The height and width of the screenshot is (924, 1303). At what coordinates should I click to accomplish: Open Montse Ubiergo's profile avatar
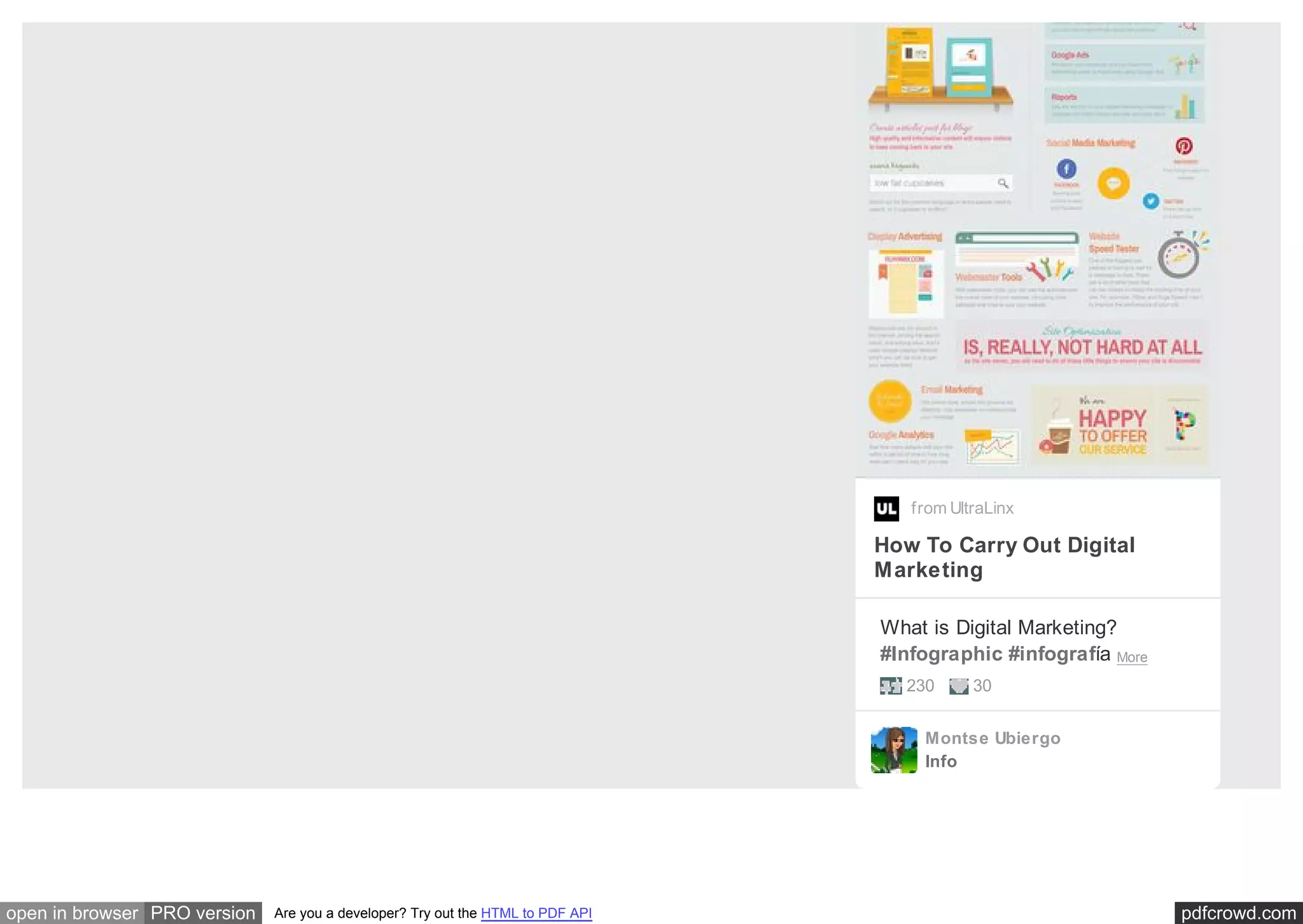click(x=894, y=750)
